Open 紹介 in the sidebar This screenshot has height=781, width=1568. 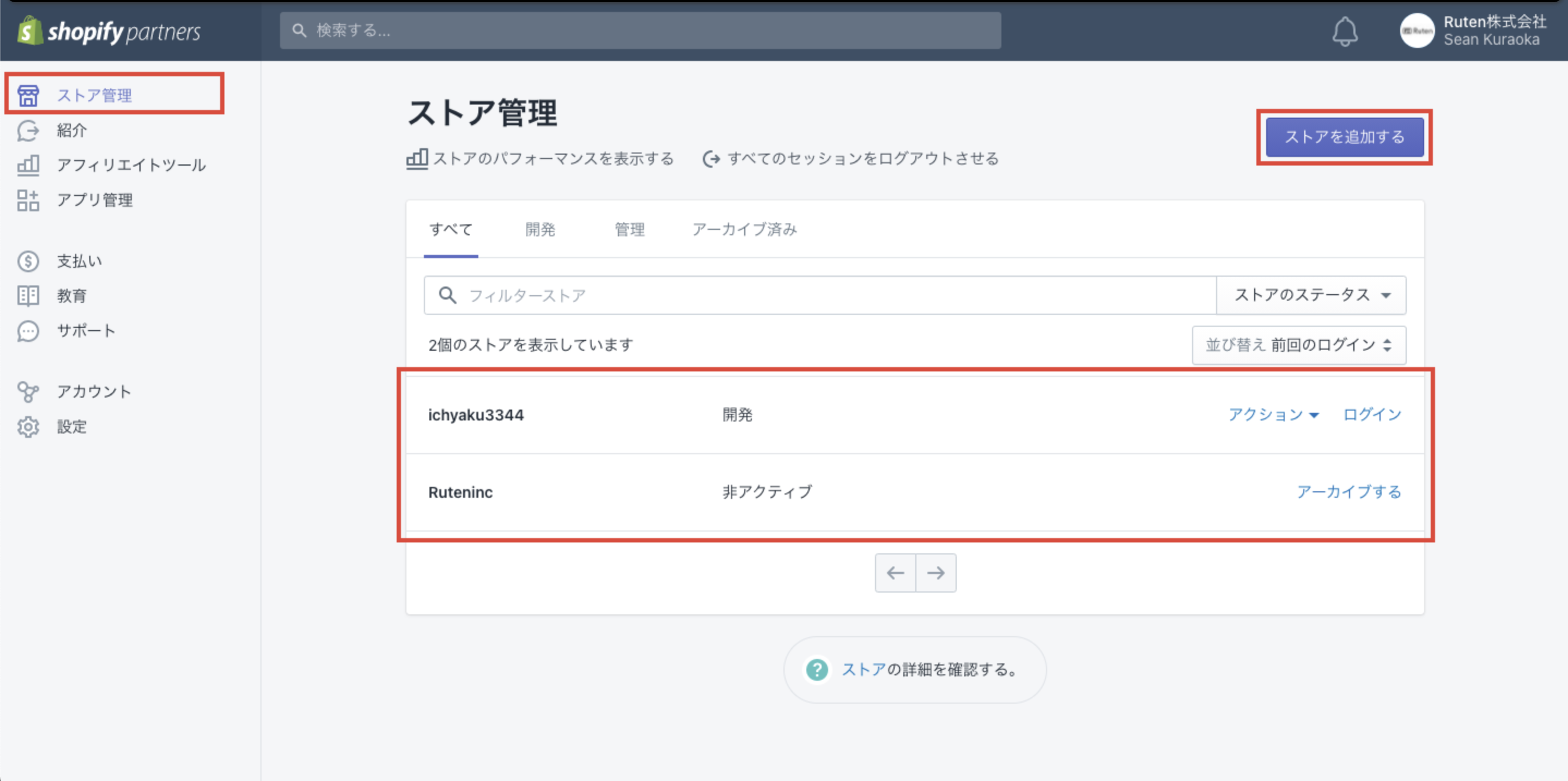pos(72,130)
